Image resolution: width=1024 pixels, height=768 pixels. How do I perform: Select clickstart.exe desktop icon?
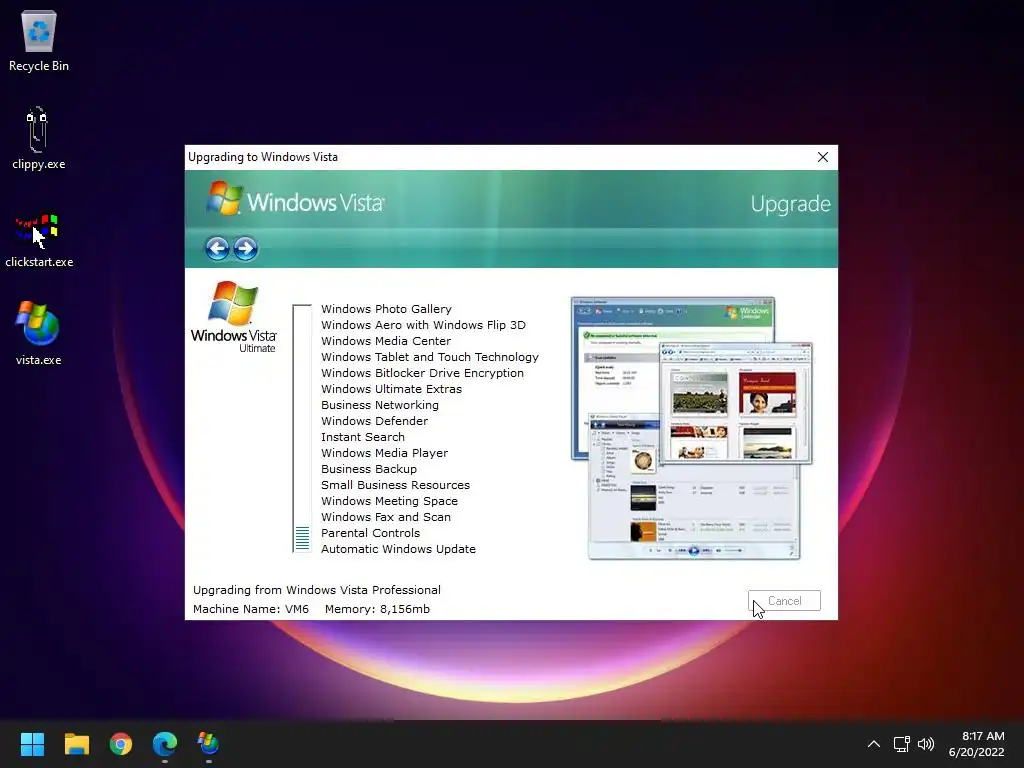[39, 239]
